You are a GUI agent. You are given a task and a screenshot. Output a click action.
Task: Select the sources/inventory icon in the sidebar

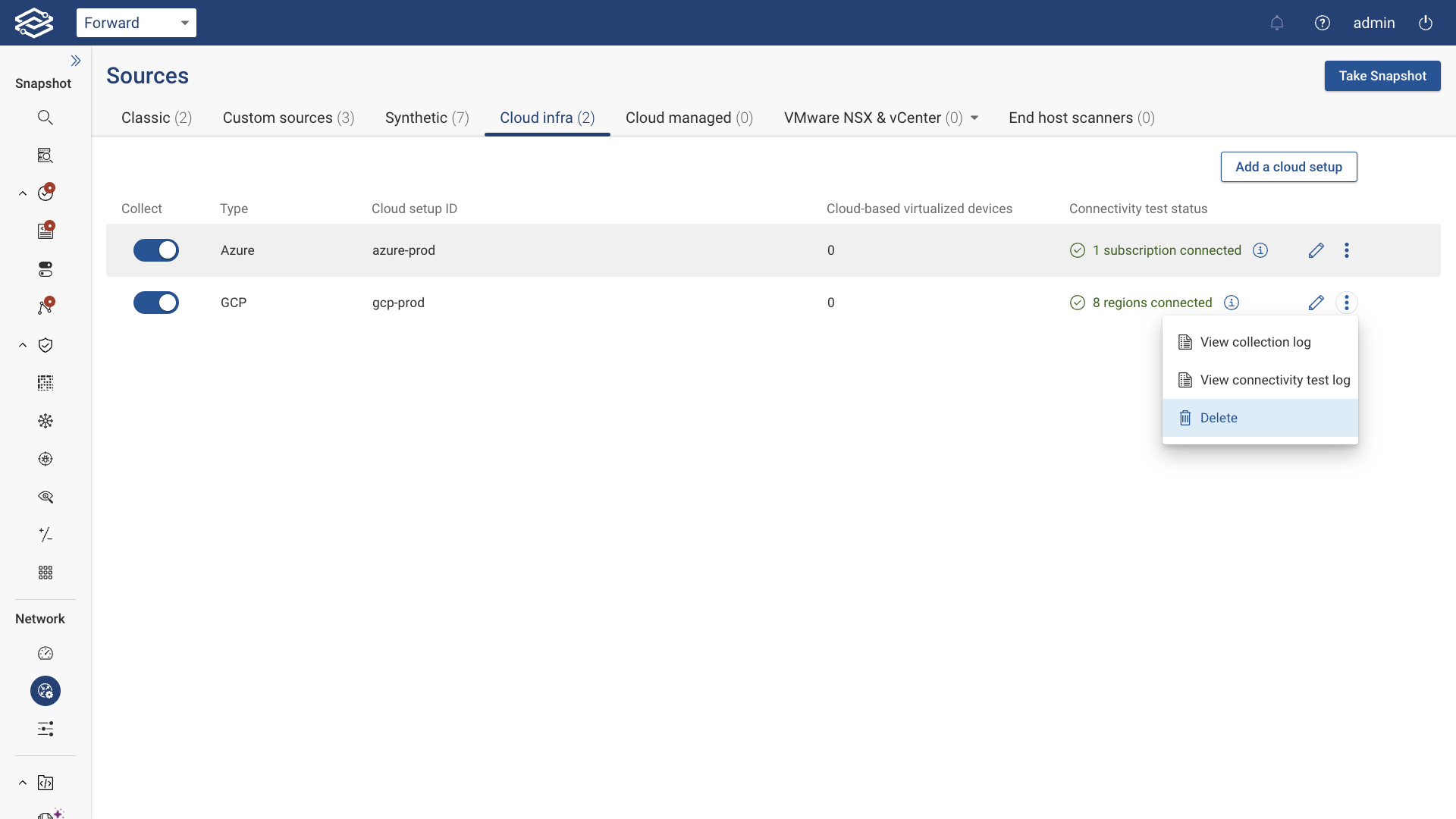(45, 155)
